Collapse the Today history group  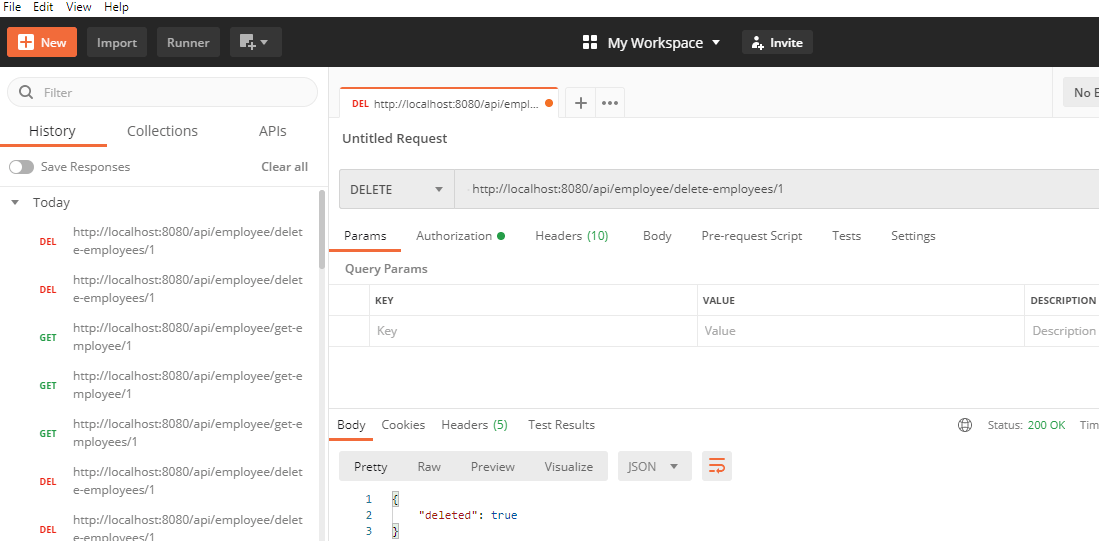coord(15,203)
